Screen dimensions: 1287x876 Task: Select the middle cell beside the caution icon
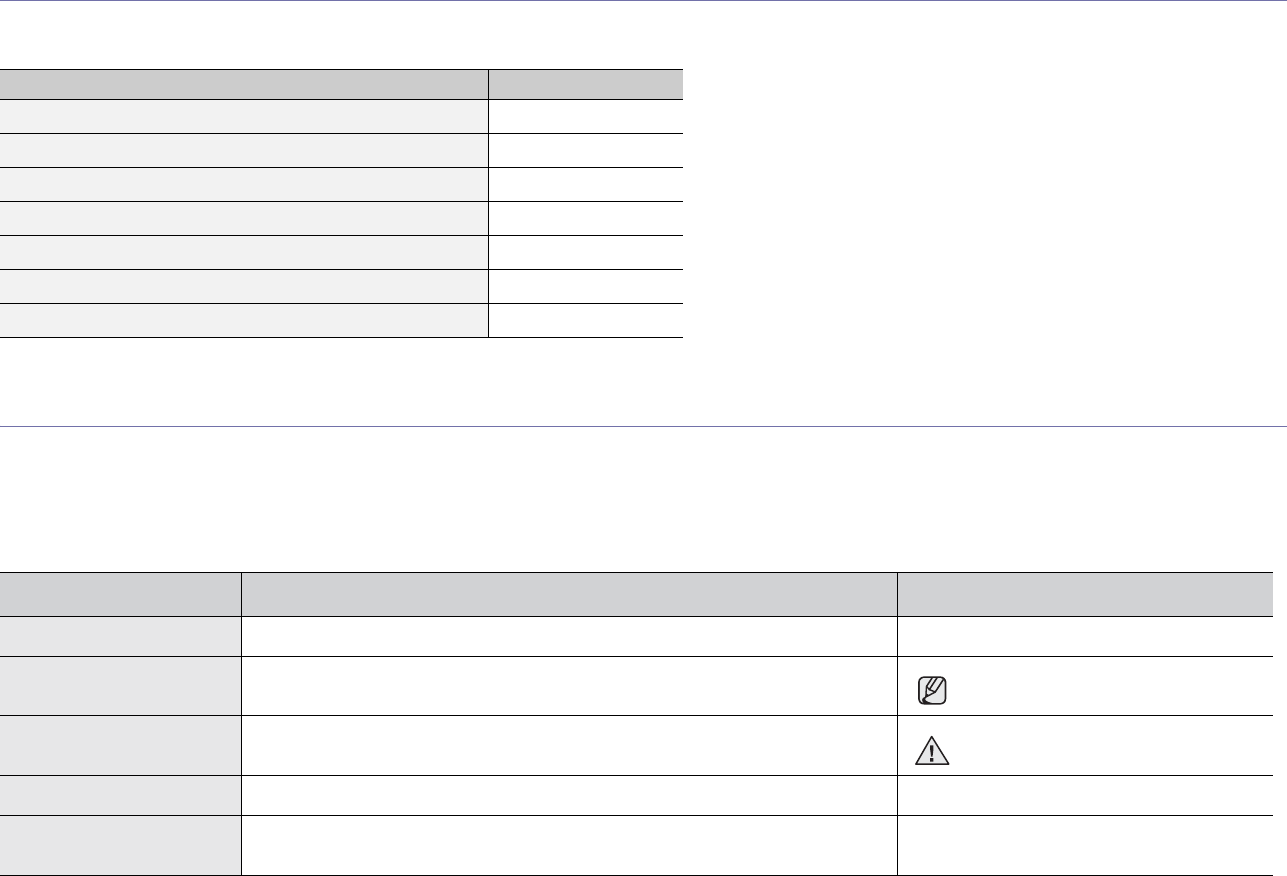pyautogui.click(x=569, y=746)
